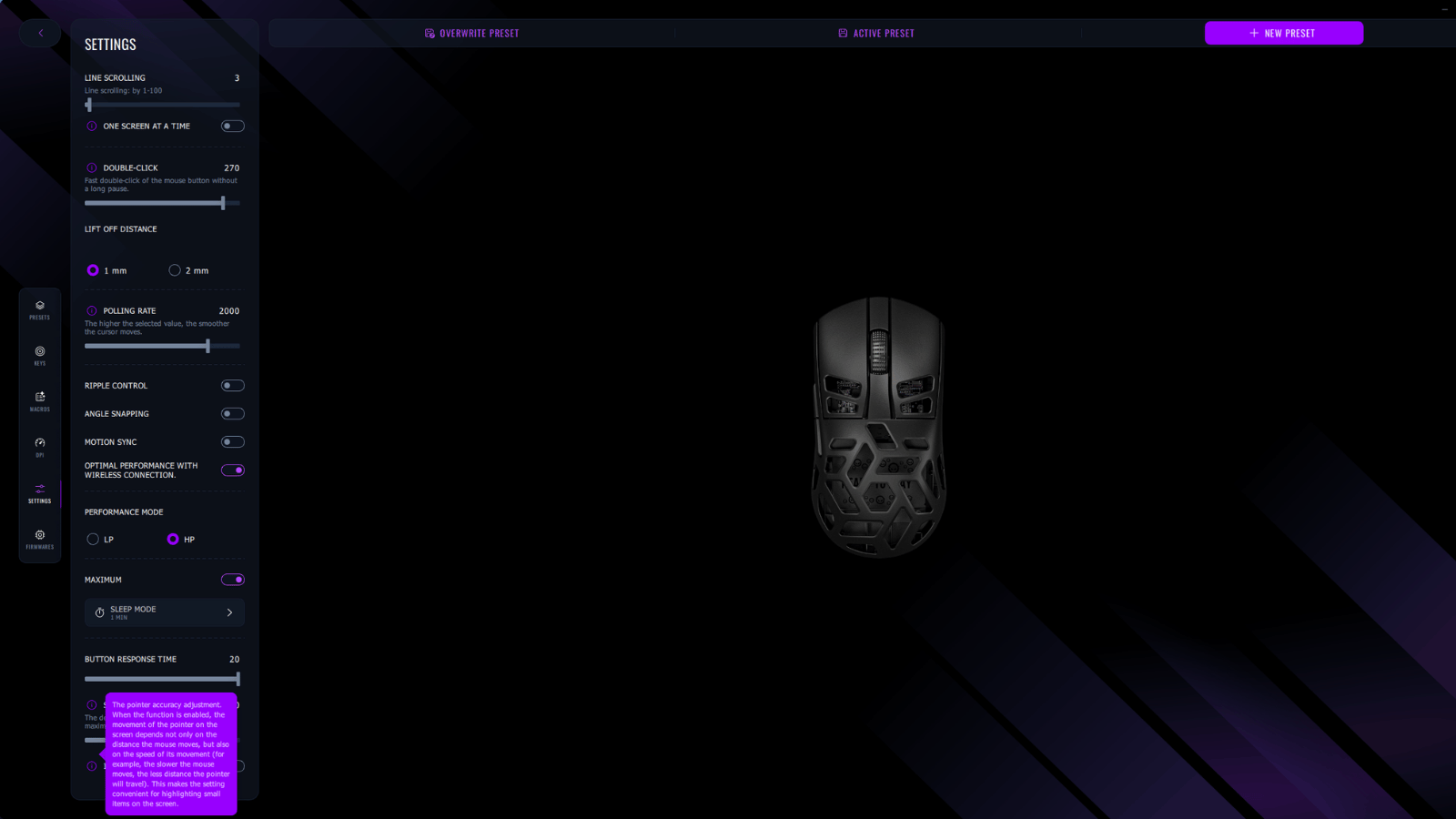Screen dimensions: 1456x819
Task: Open the Macros sidebar icon
Action: [x=40, y=400]
